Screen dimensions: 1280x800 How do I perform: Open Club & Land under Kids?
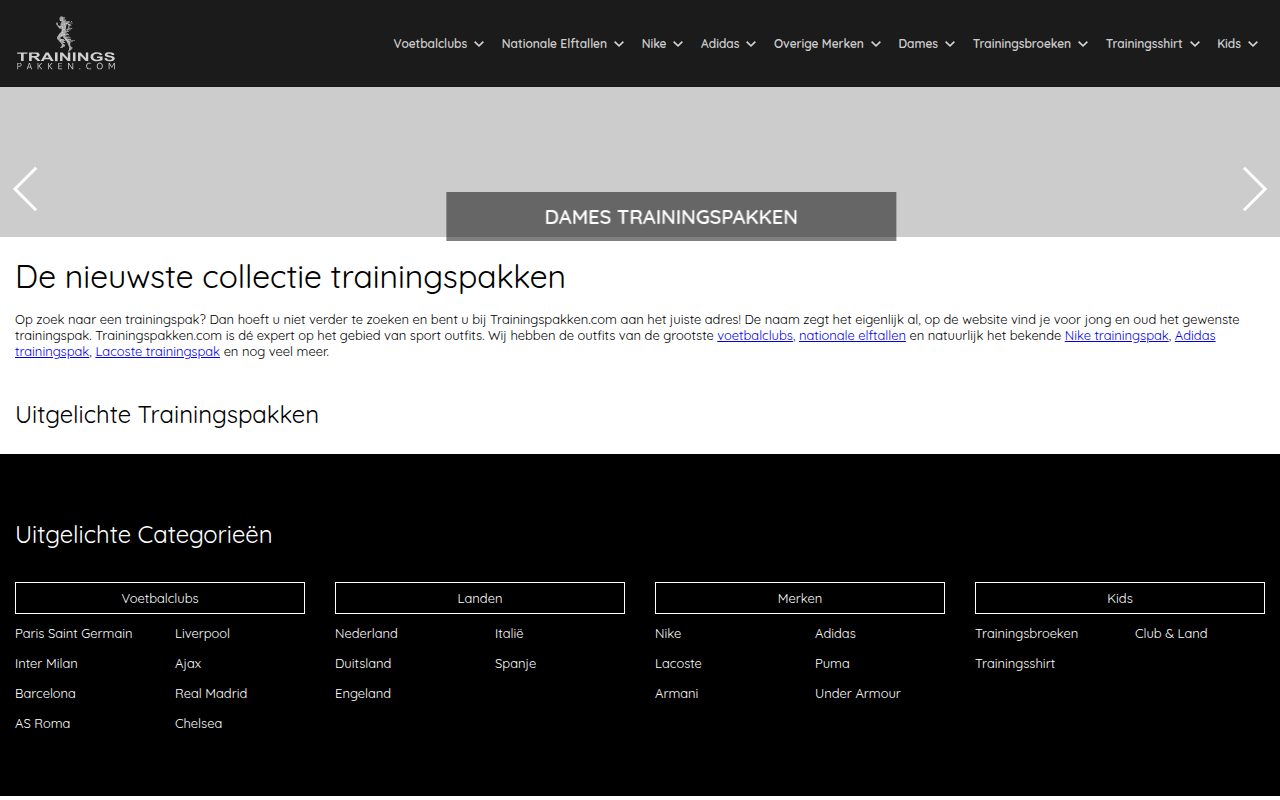click(x=1171, y=634)
